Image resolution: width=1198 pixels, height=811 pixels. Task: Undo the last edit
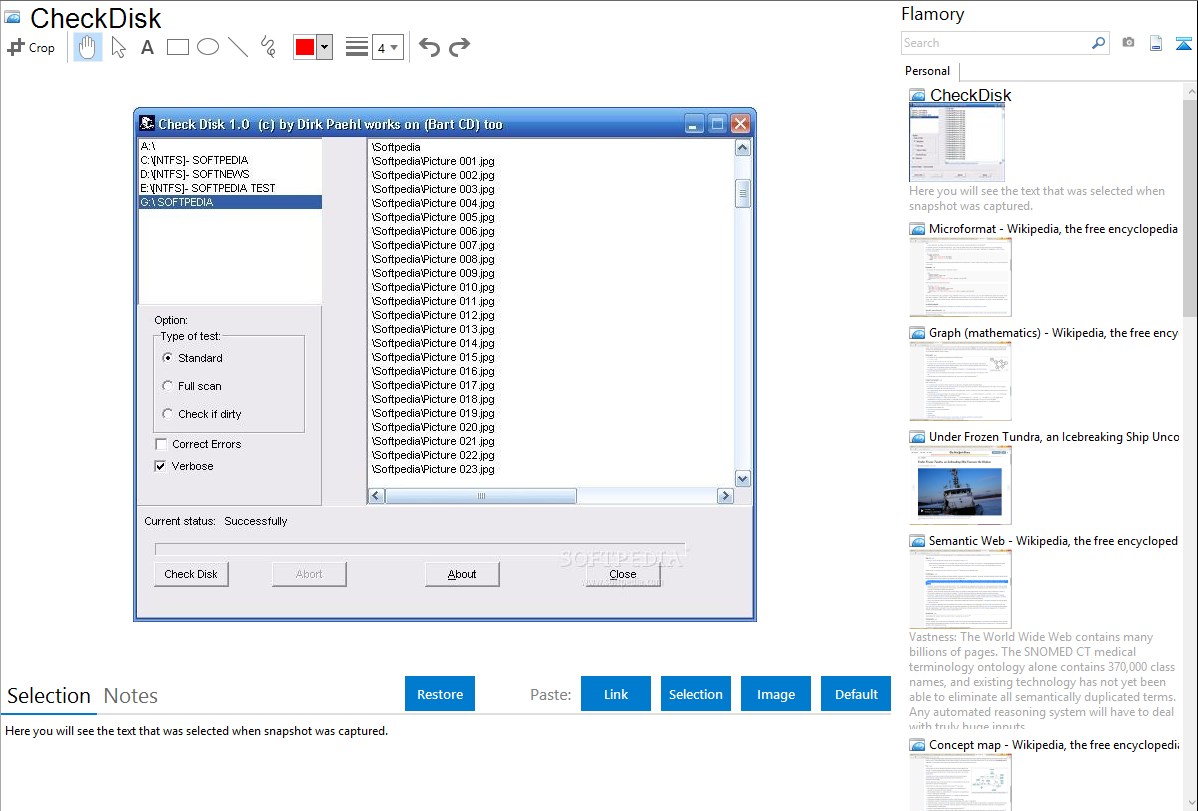coord(429,47)
